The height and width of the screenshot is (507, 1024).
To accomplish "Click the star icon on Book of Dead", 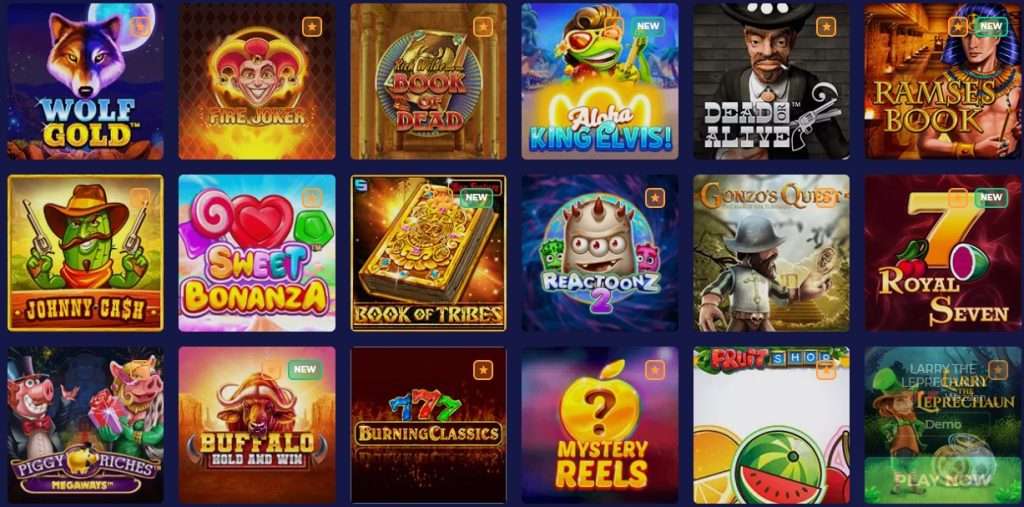I will [483, 27].
